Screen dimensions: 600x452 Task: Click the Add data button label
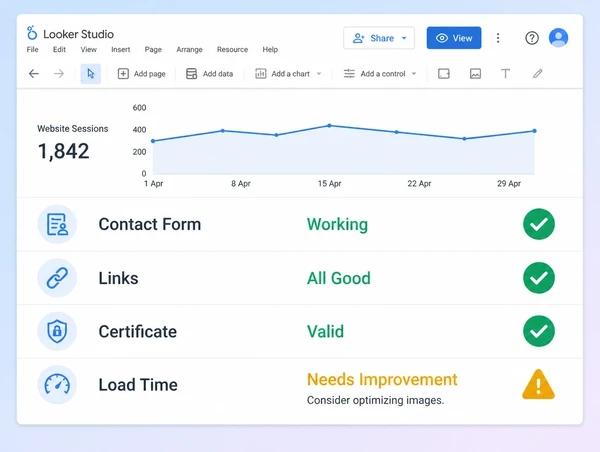[x=218, y=74]
